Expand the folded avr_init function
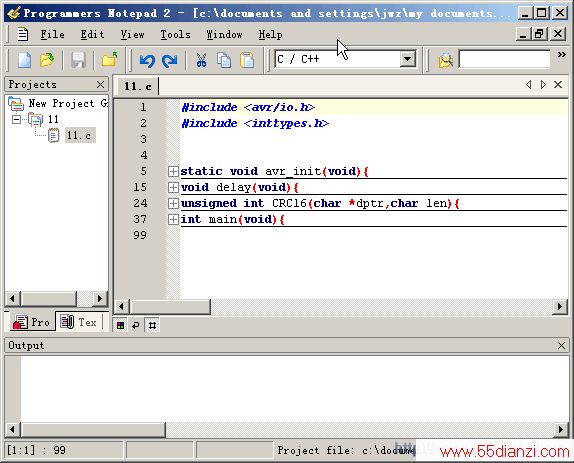This screenshot has height=463, width=574. click(x=173, y=171)
